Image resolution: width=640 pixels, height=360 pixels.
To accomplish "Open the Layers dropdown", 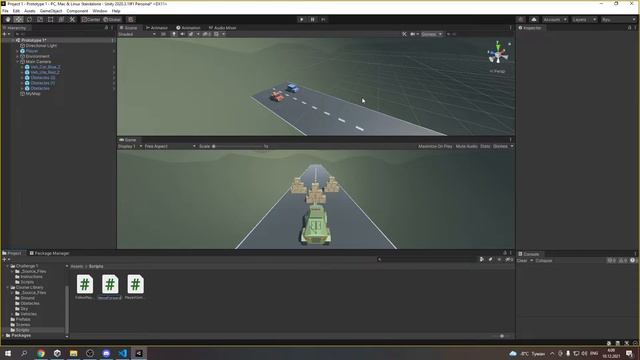I will 584,20.
